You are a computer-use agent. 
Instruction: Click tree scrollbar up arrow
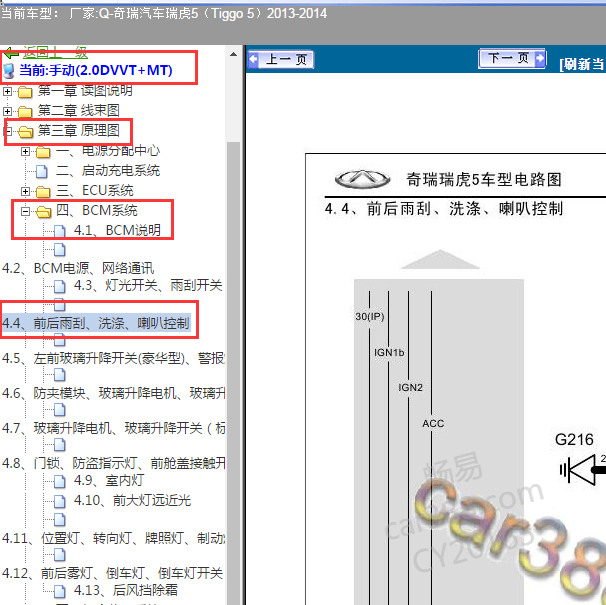[233, 55]
